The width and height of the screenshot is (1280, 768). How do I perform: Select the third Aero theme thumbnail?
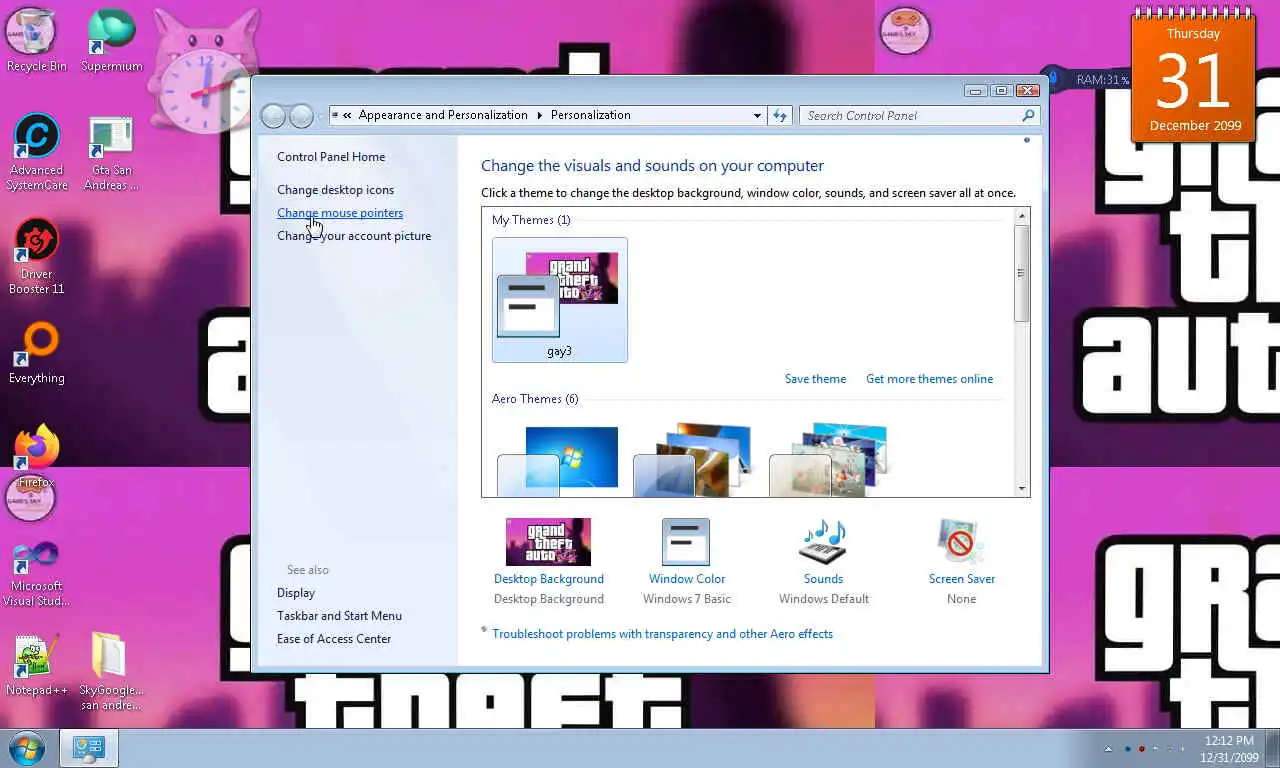828,460
